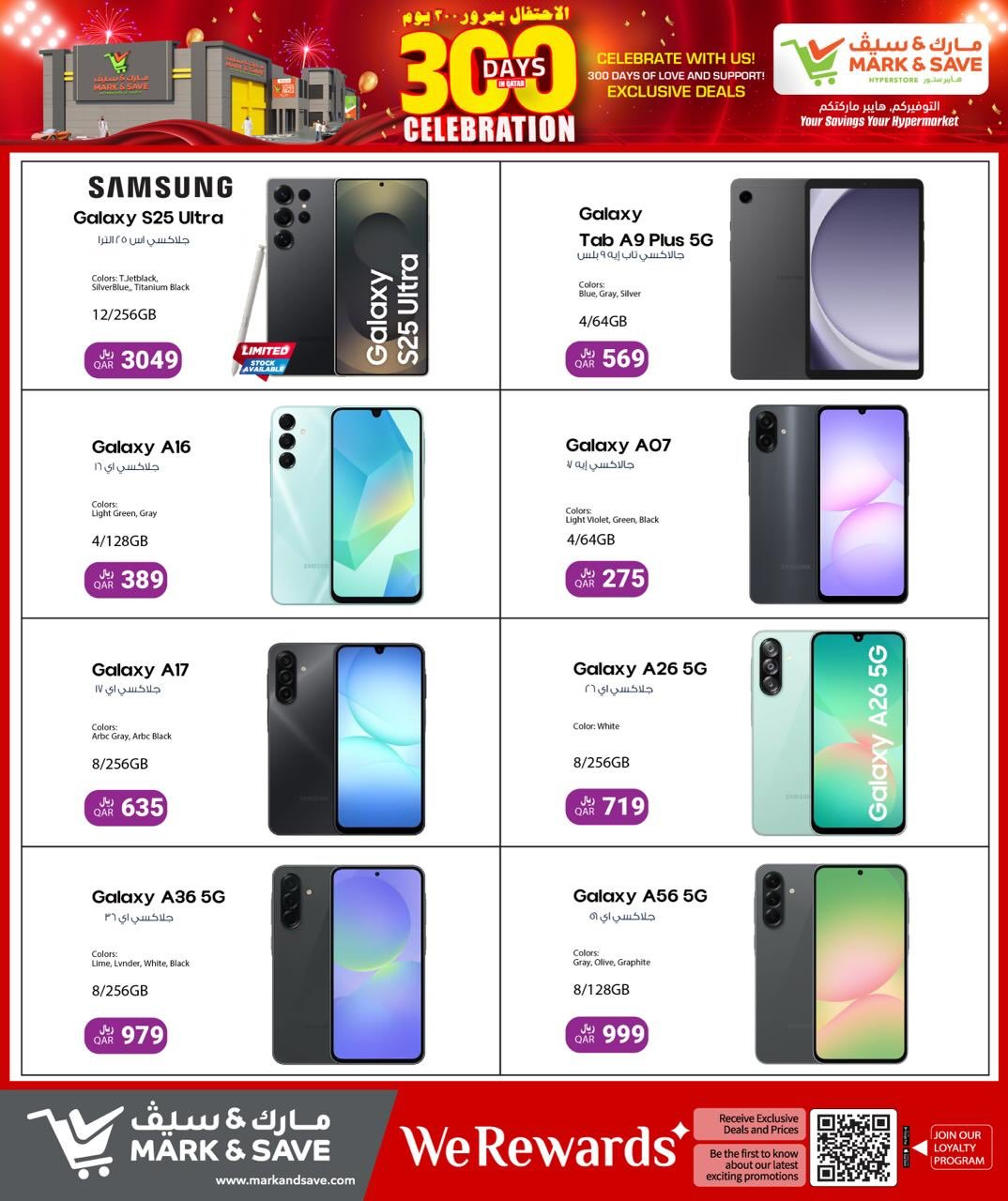The height and width of the screenshot is (1201, 1008).
Task: Click the Limited Stock Available sticker
Action: pyautogui.click(x=264, y=358)
